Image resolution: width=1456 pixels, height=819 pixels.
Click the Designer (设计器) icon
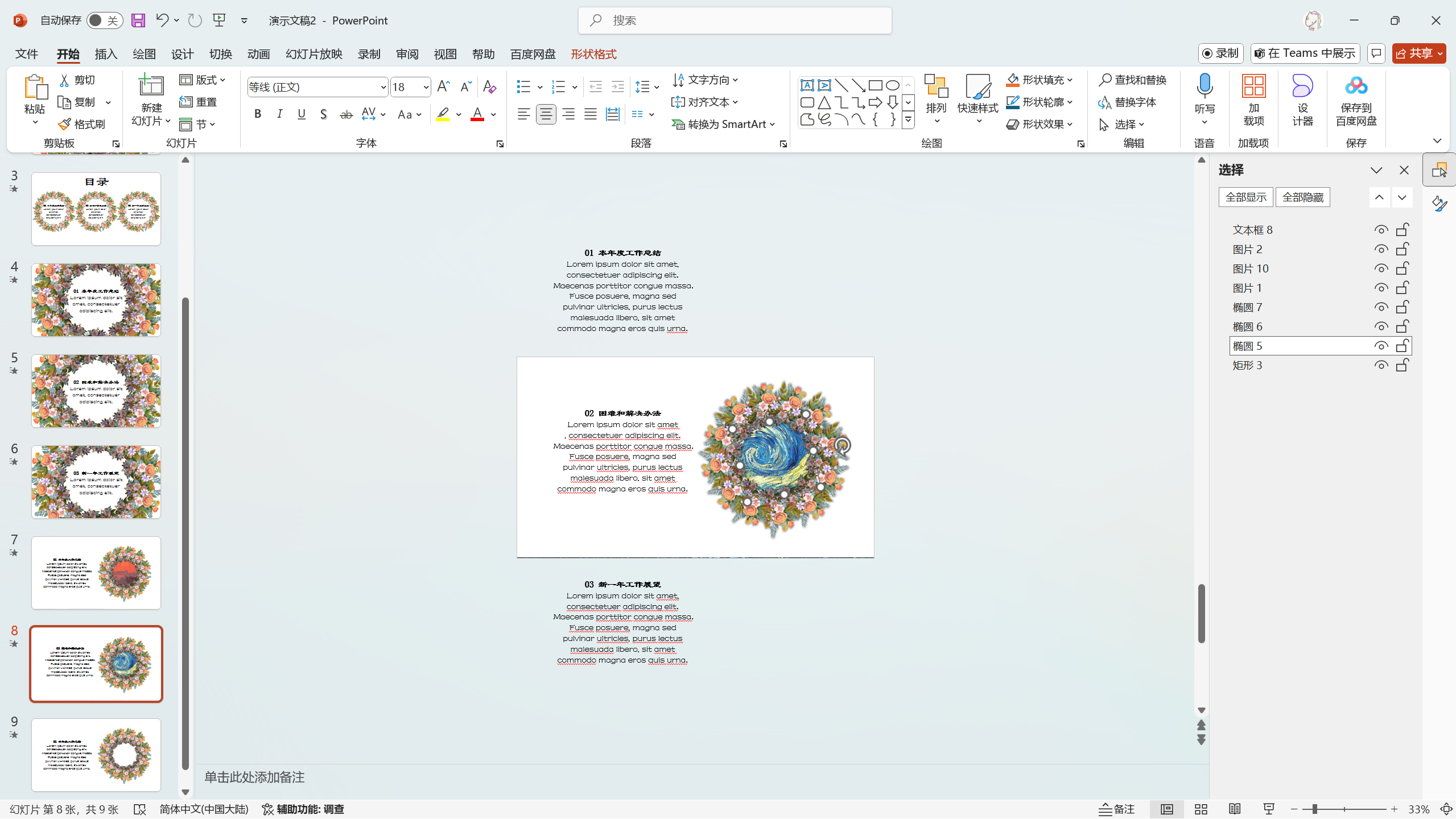coord(1302,86)
